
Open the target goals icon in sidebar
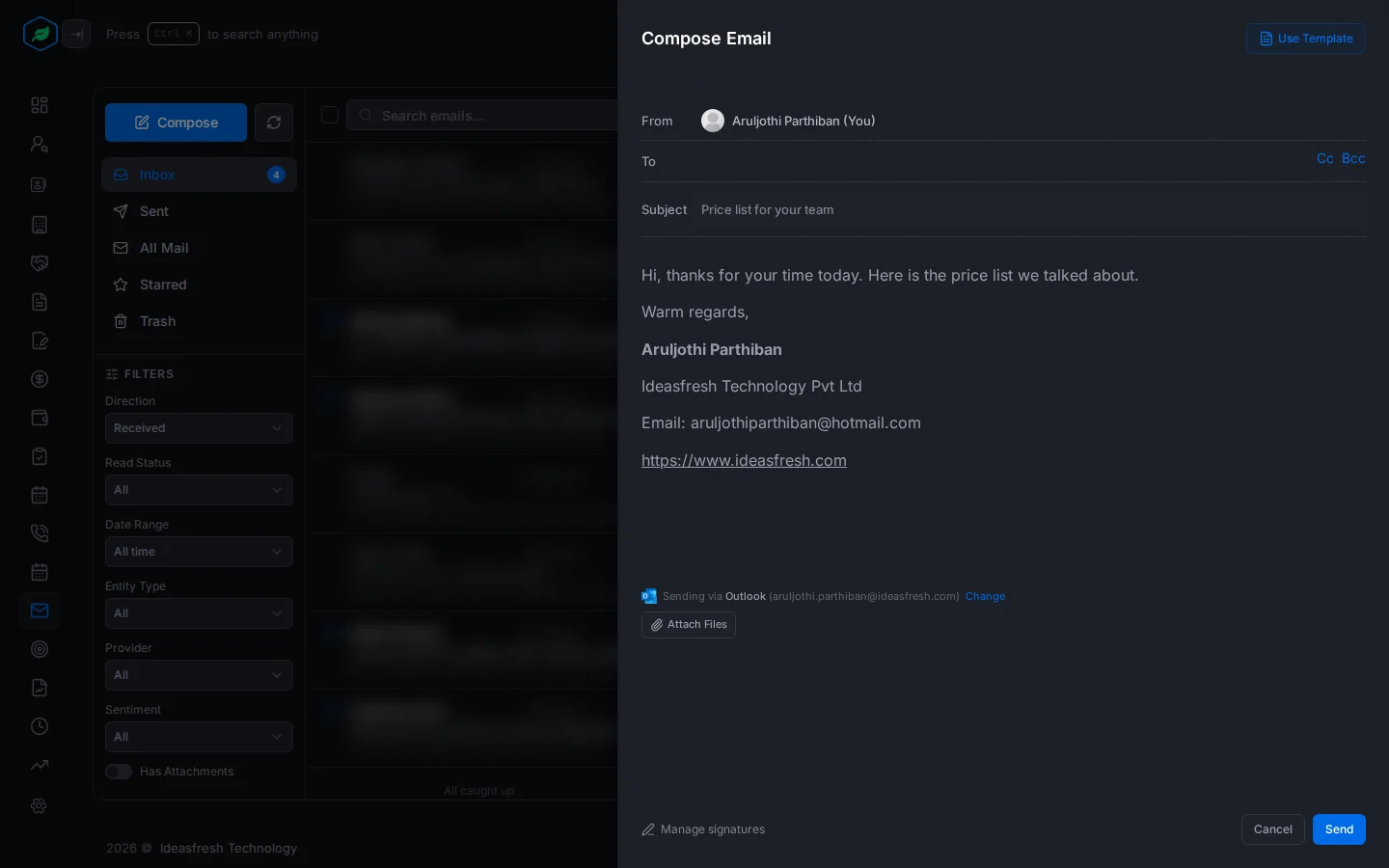pos(40,649)
